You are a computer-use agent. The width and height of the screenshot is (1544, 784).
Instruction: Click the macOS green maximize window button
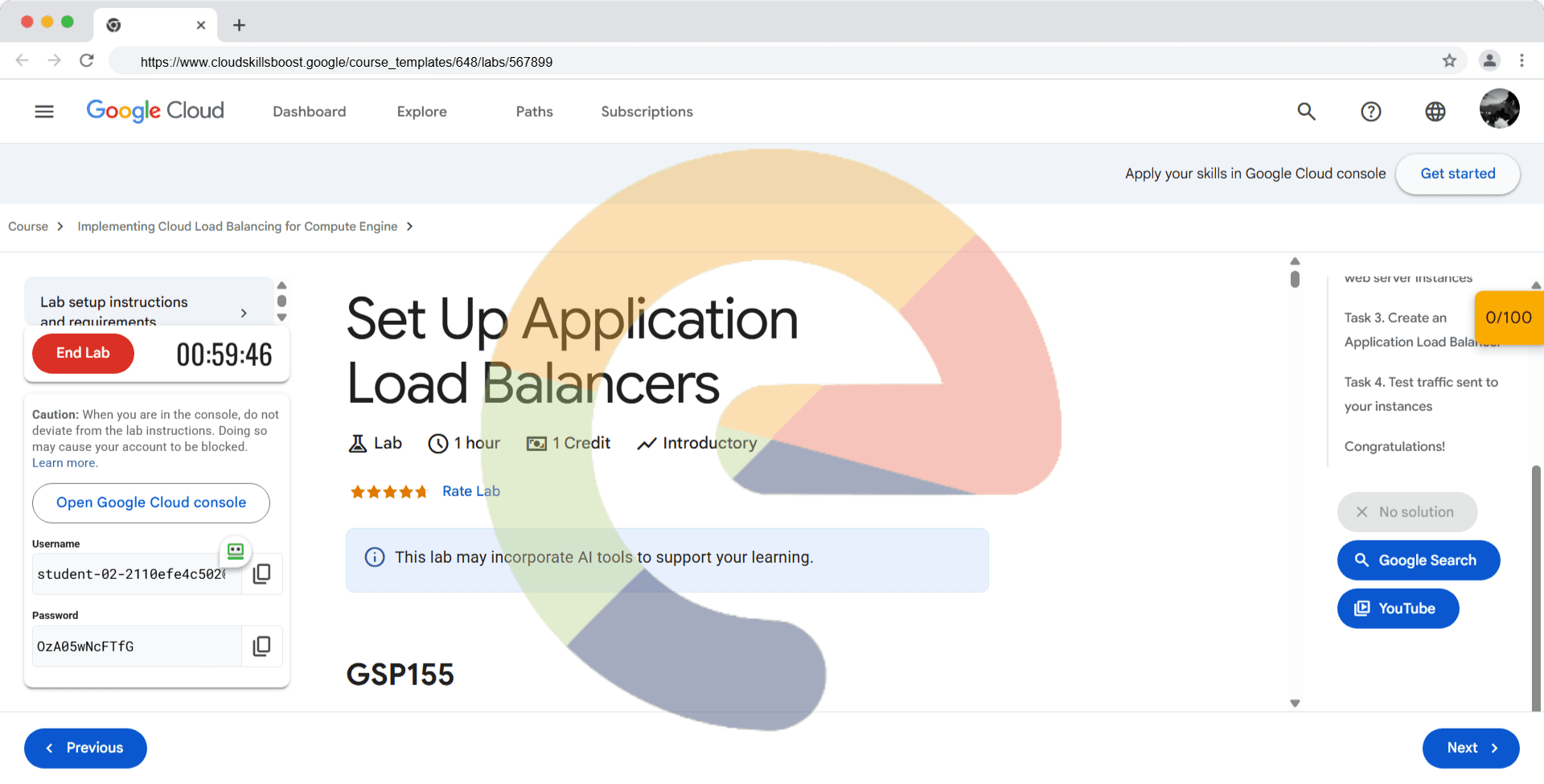[x=68, y=22]
